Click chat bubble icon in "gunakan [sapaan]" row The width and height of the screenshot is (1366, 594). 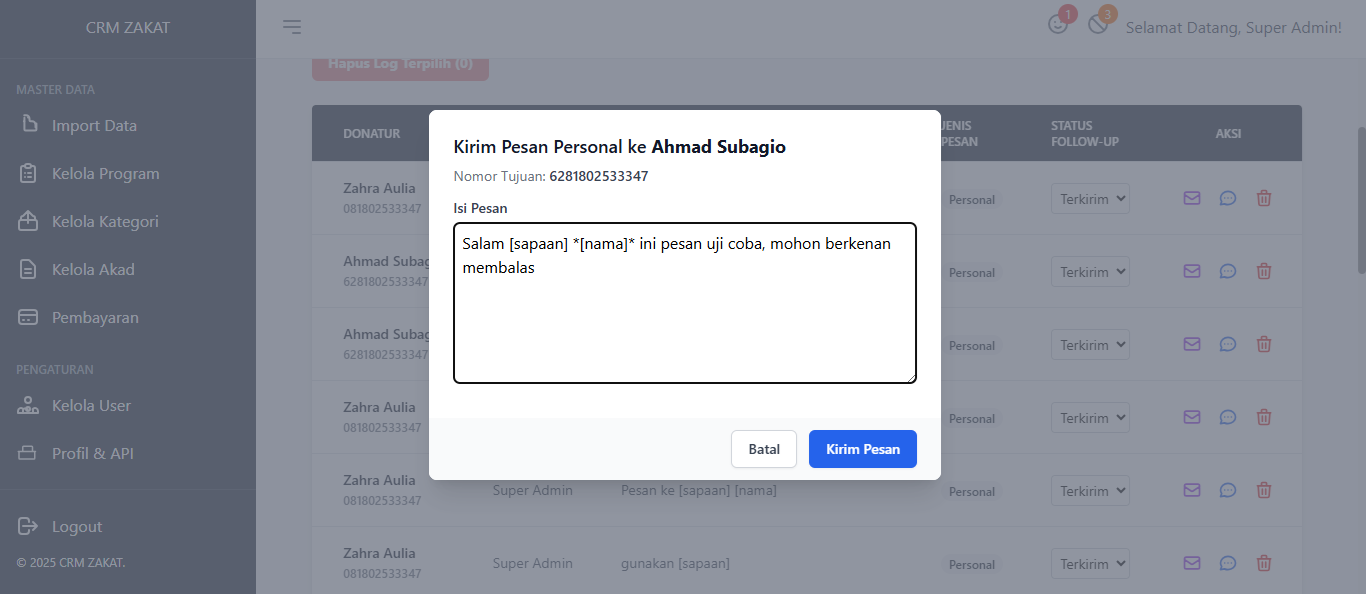tap(1228, 563)
